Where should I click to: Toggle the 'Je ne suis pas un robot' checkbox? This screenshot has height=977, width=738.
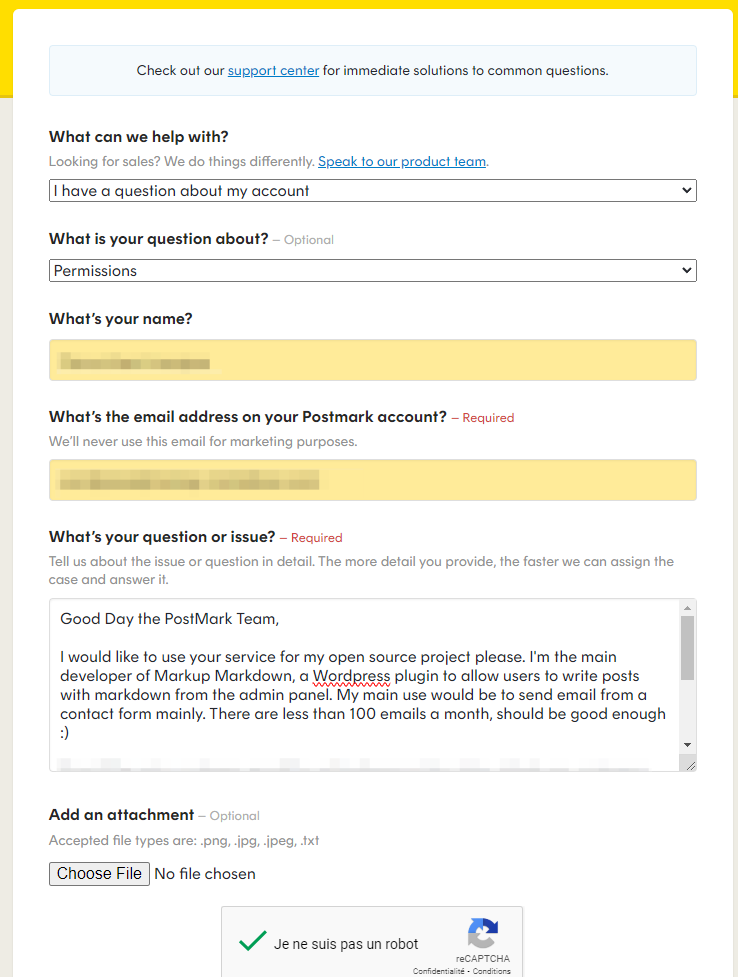point(253,942)
